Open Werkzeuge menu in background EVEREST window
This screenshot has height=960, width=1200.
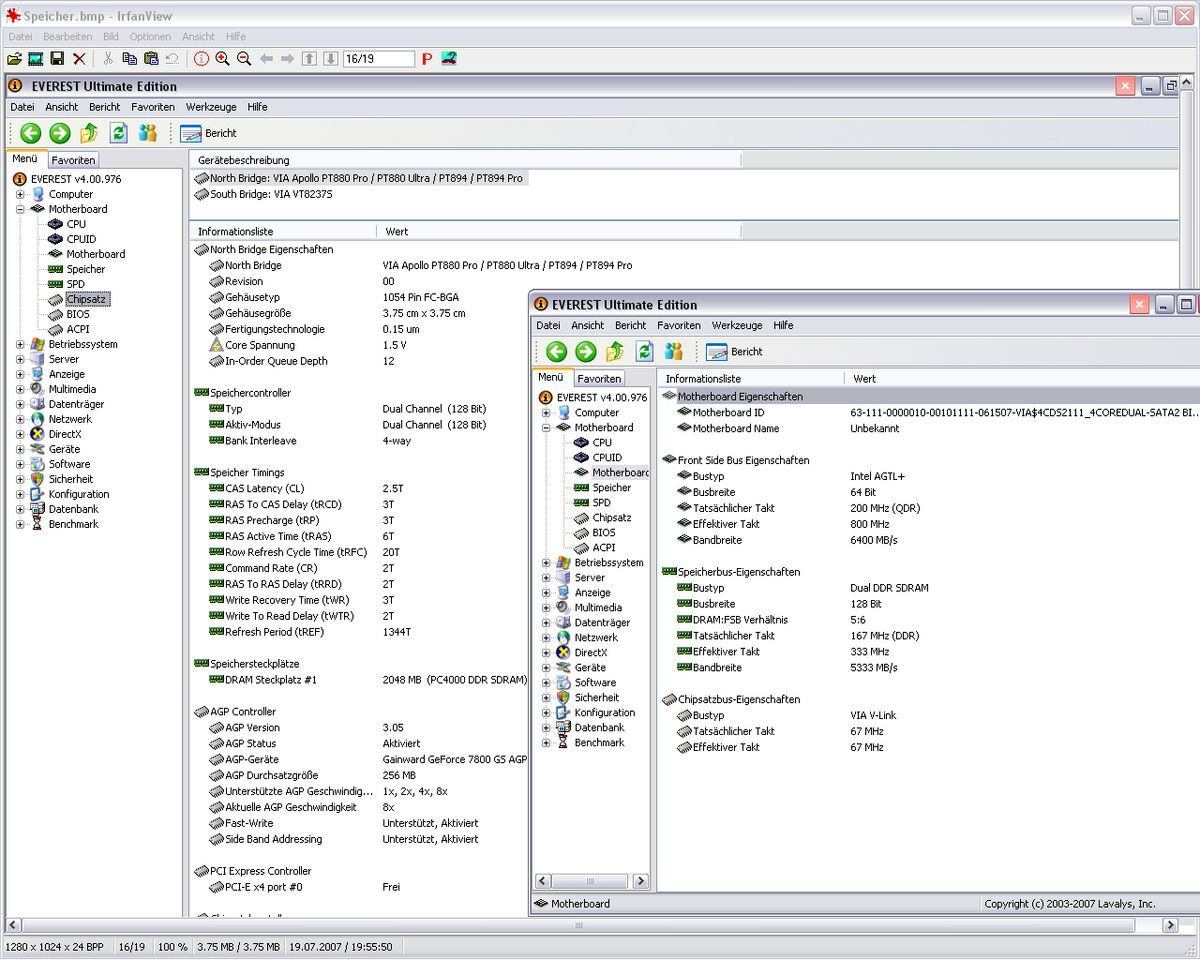point(211,107)
